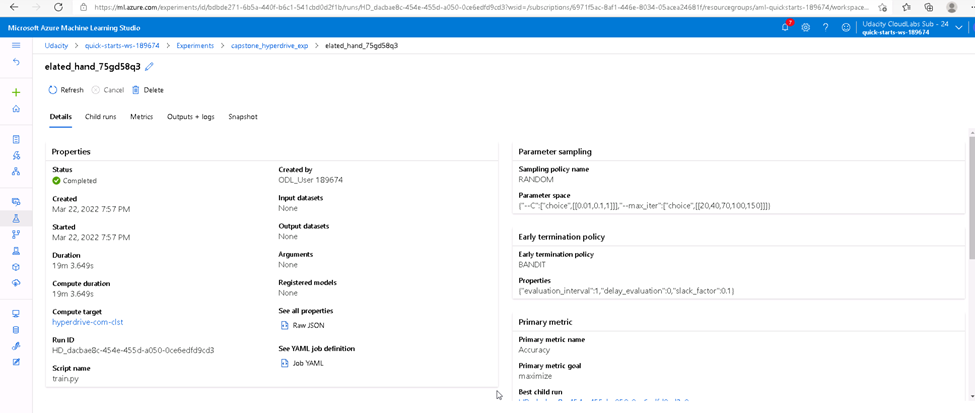
Task: Click the slack_factor properties text
Action: (626, 290)
